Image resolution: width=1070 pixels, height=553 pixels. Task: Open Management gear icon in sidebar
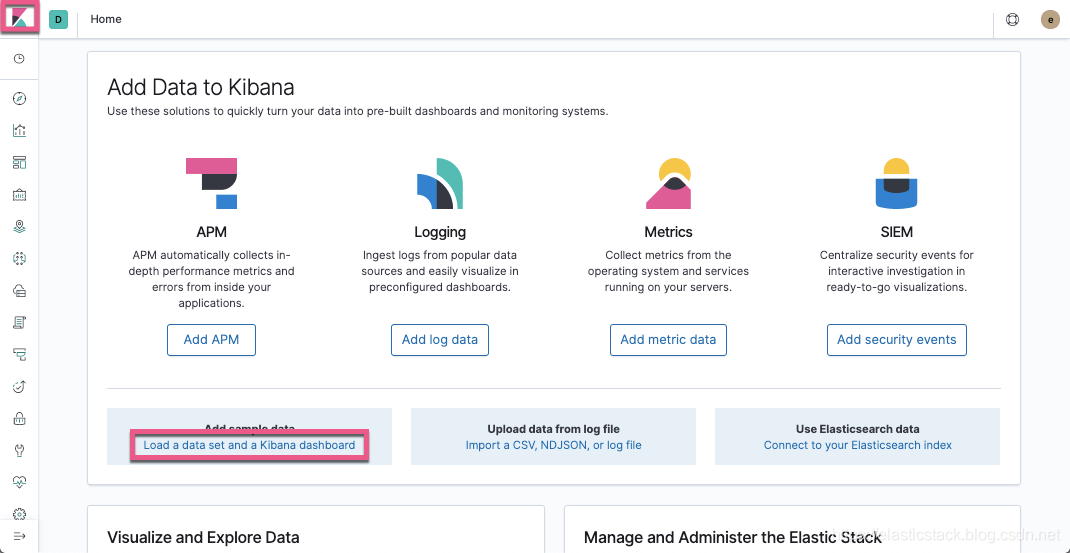[x=19, y=513]
